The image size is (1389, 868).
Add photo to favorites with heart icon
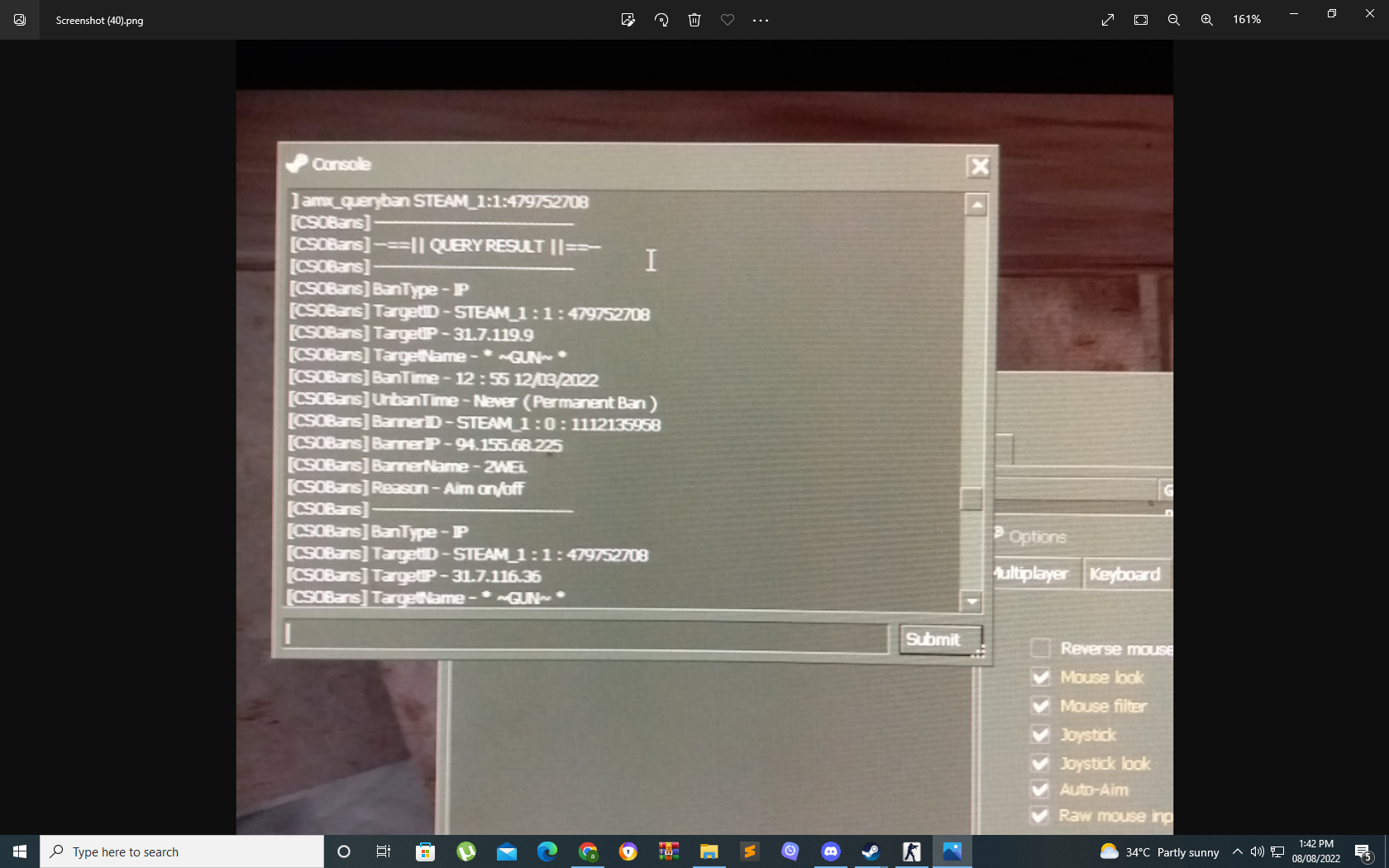(728, 20)
